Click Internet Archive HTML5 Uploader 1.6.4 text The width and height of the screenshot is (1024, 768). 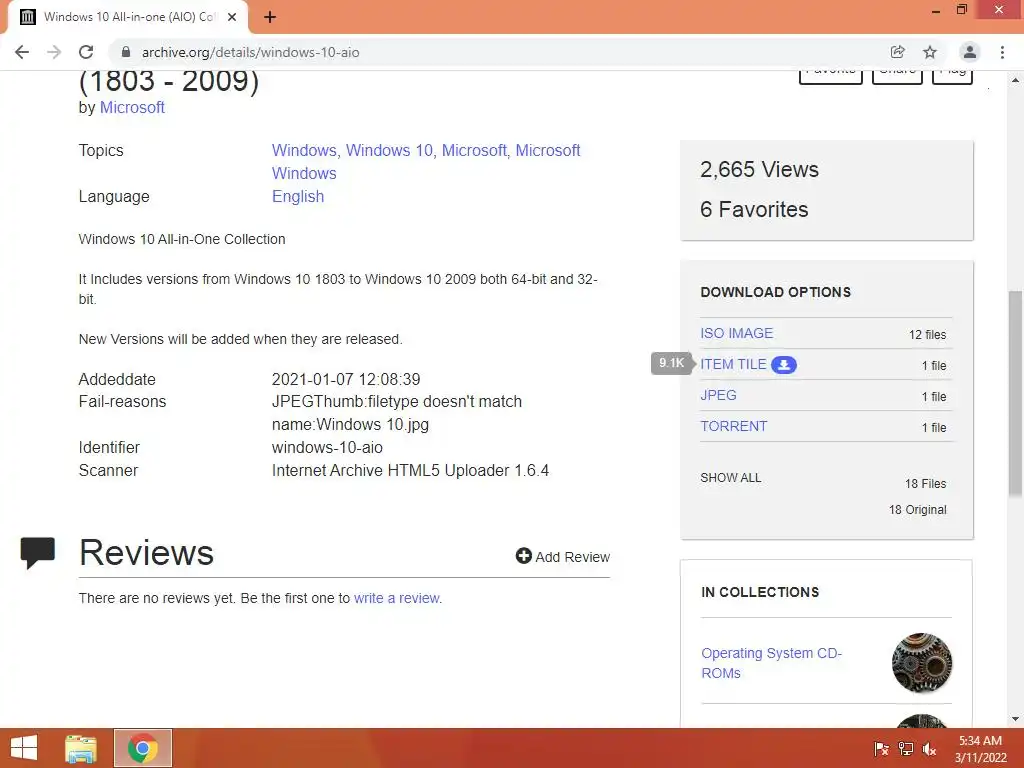pyautogui.click(x=410, y=470)
